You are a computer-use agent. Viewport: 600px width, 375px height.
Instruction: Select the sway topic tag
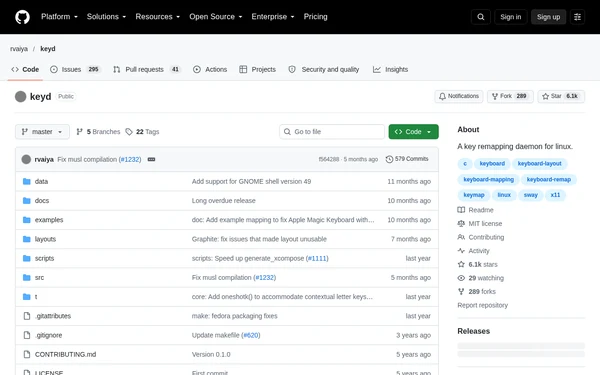(x=530, y=195)
